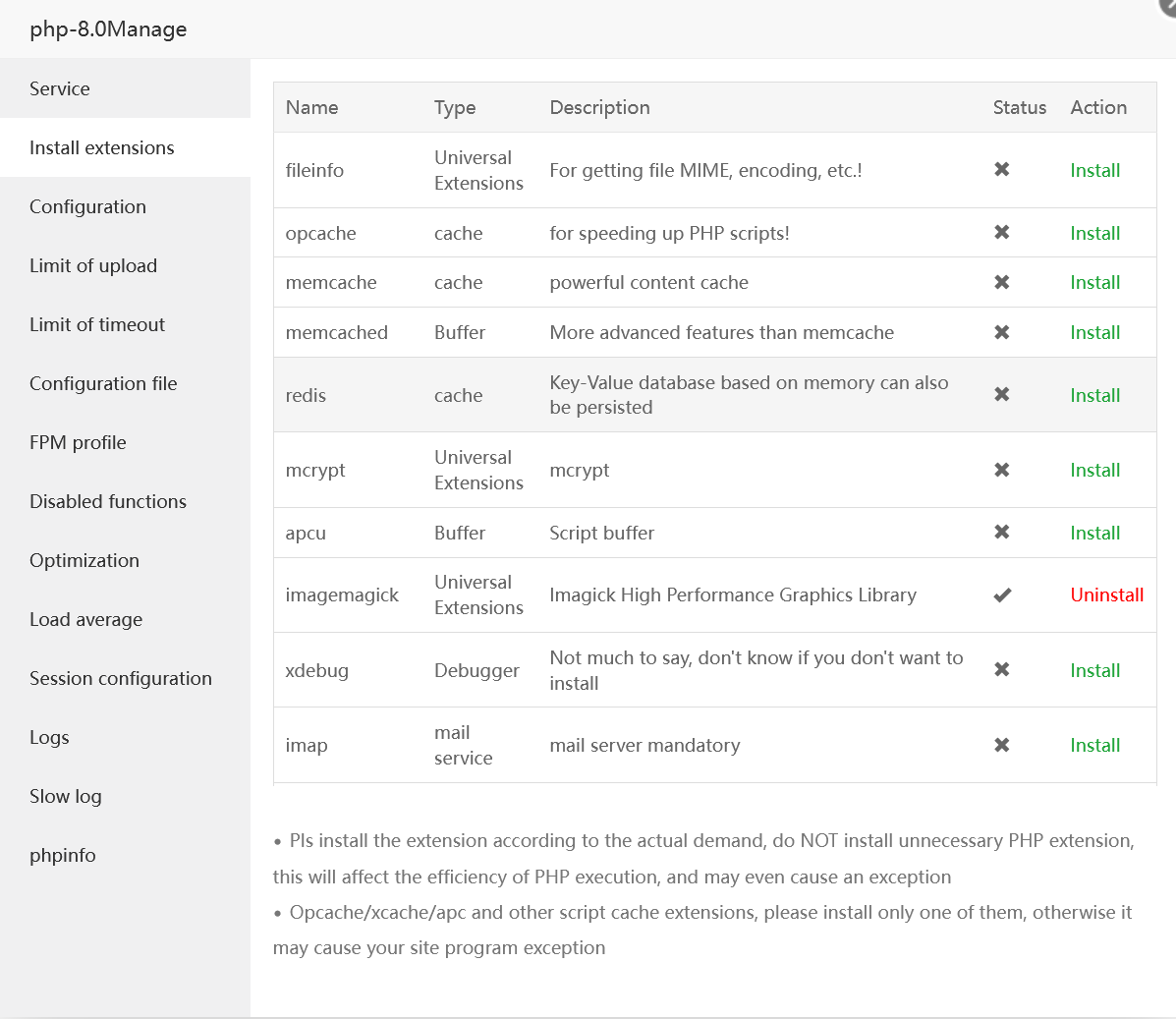Image resolution: width=1176 pixels, height=1019 pixels.
Task: View the Slow log tab
Action: click(x=66, y=796)
